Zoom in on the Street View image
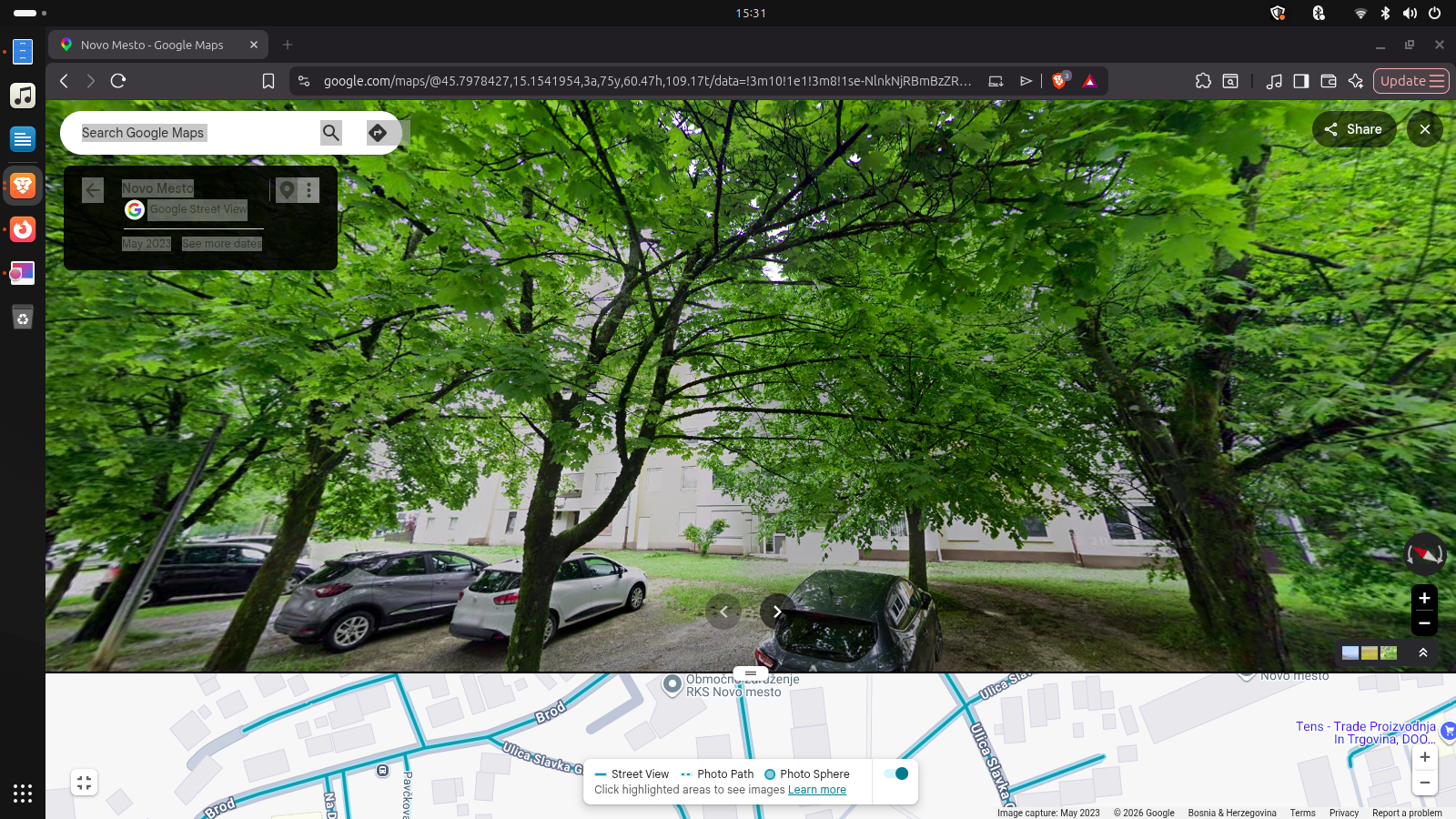Viewport: 1456px width, 819px height. pyautogui.click(x=1424, y=598)
